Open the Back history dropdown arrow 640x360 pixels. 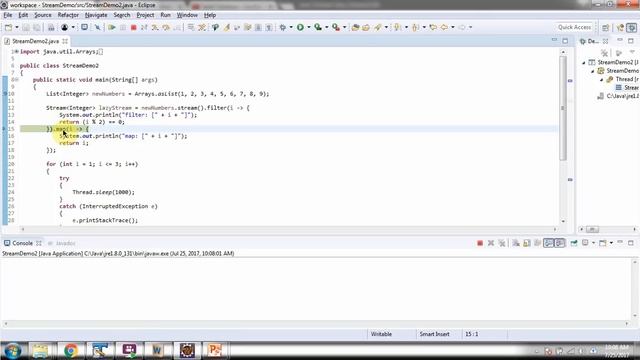(453, 27)
